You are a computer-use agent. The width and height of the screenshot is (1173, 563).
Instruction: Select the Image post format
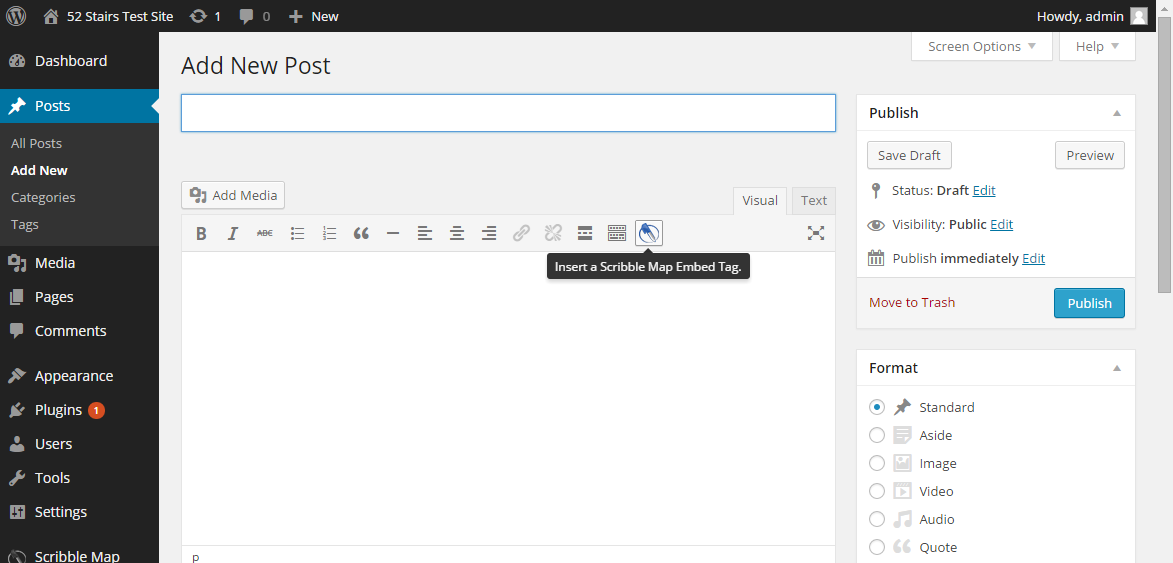tap(877, 464)
